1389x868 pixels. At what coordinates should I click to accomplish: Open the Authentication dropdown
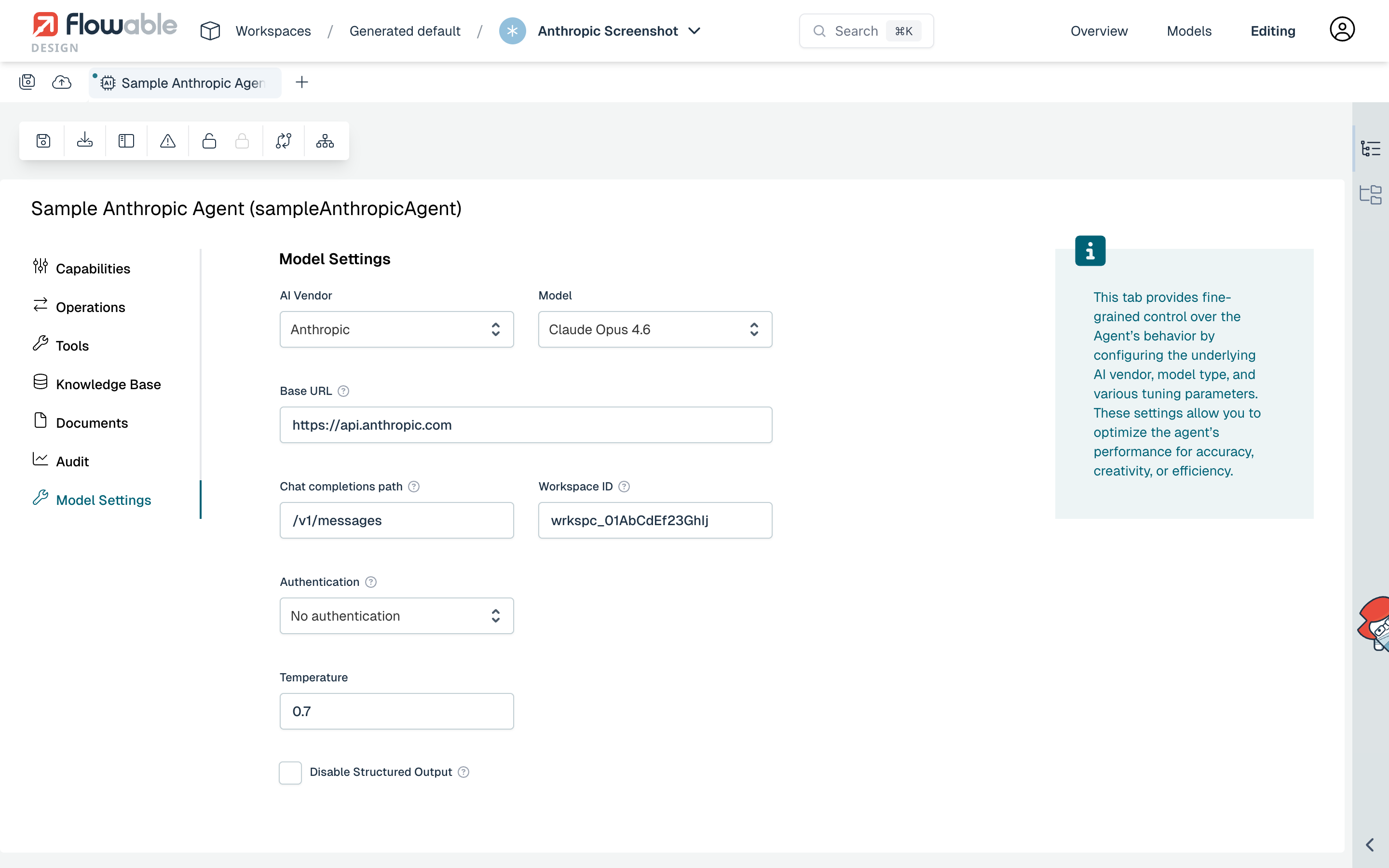click(396, 615)
